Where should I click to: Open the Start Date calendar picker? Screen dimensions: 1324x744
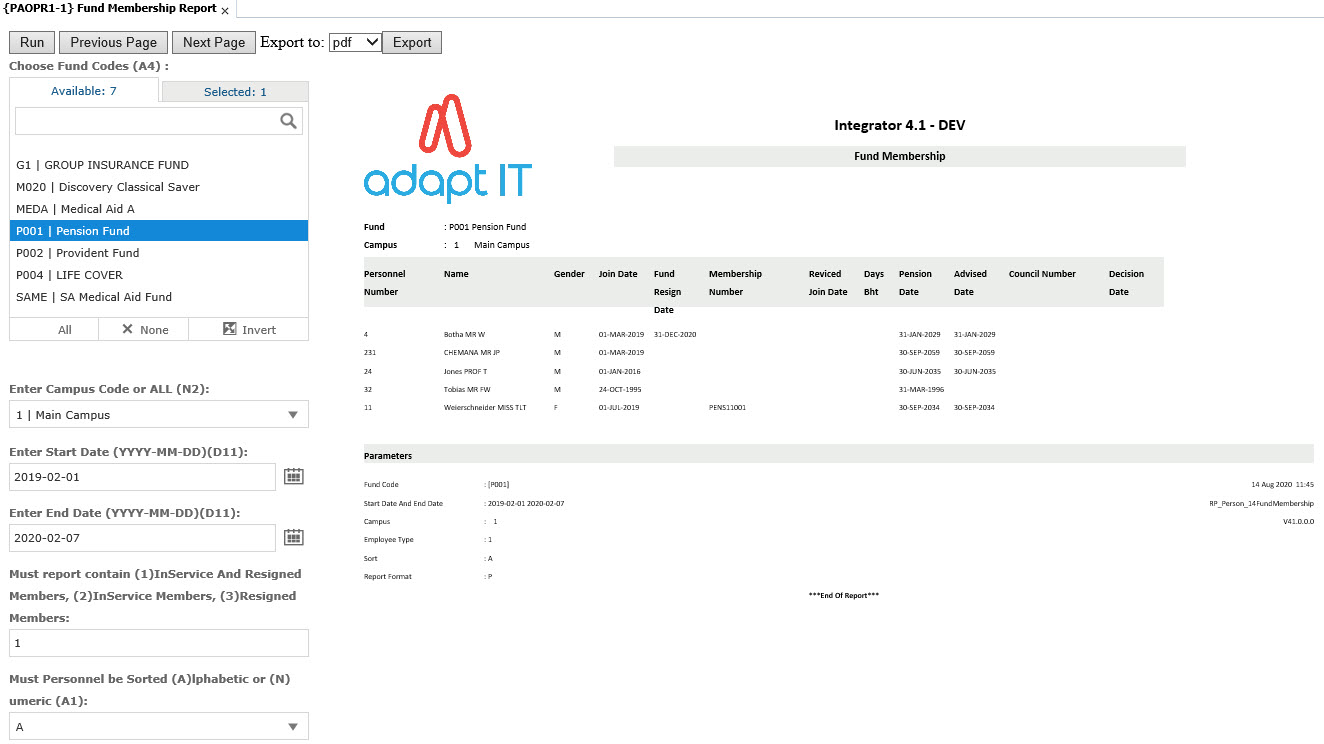tap(293, 477)
